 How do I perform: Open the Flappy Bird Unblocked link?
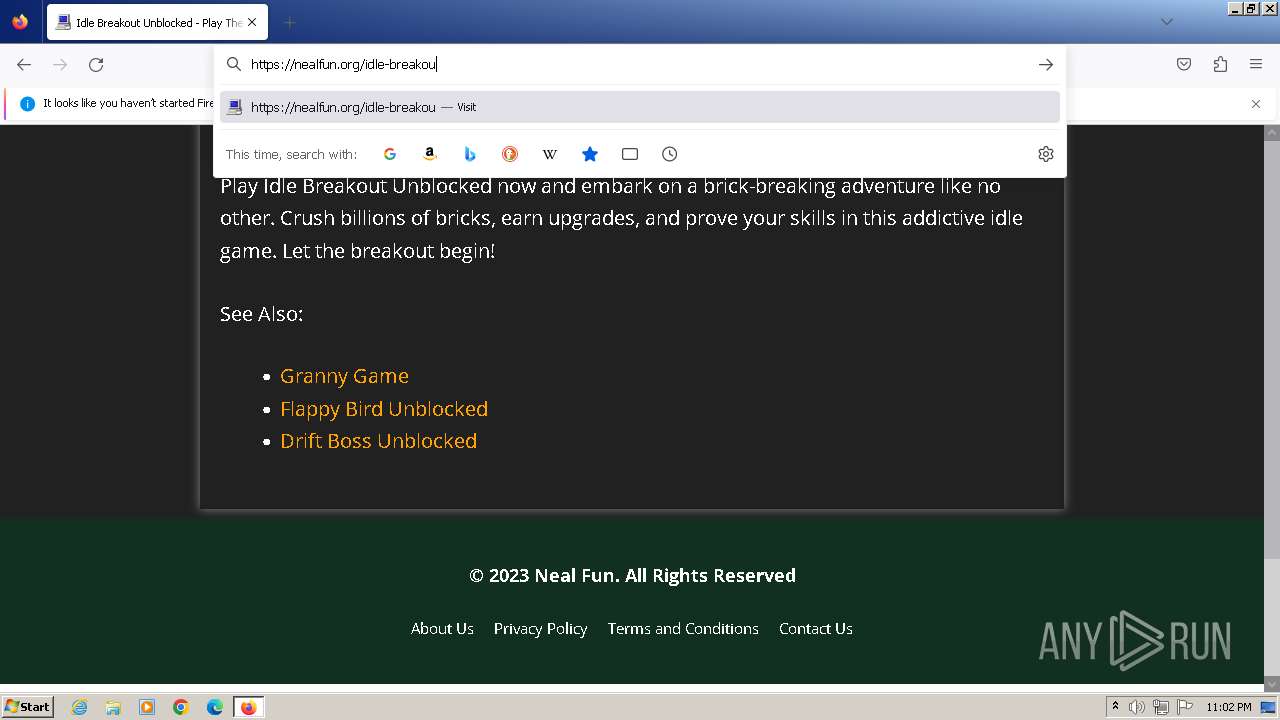tap(384, 409)
